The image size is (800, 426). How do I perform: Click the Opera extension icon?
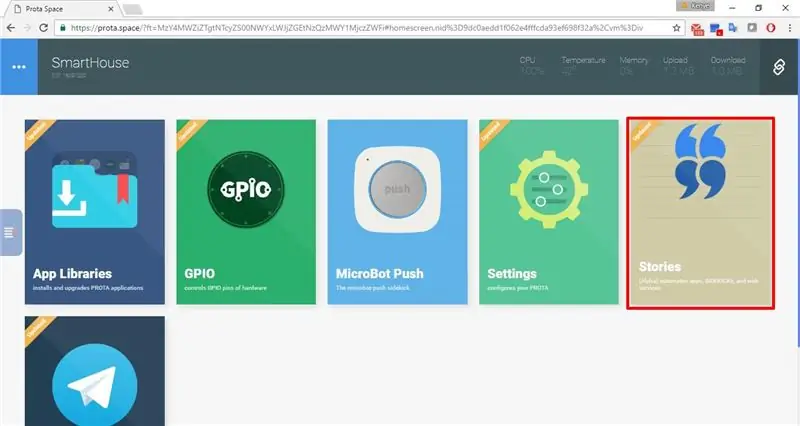pos(770,28)
